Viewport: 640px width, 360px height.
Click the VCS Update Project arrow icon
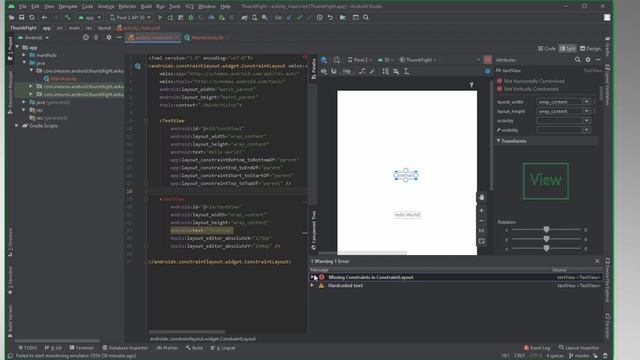(289, 18)
